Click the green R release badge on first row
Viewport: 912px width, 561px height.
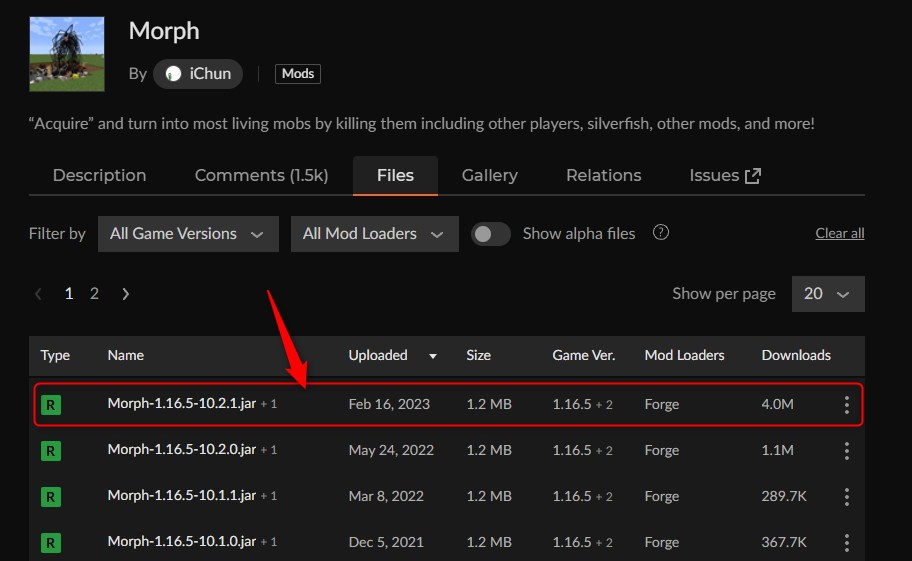tap(50, 405)
